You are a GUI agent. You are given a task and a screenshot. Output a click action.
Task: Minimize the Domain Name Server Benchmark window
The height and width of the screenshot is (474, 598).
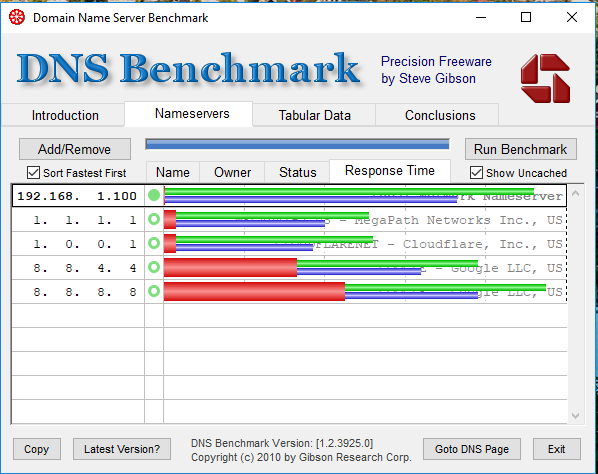481,17
